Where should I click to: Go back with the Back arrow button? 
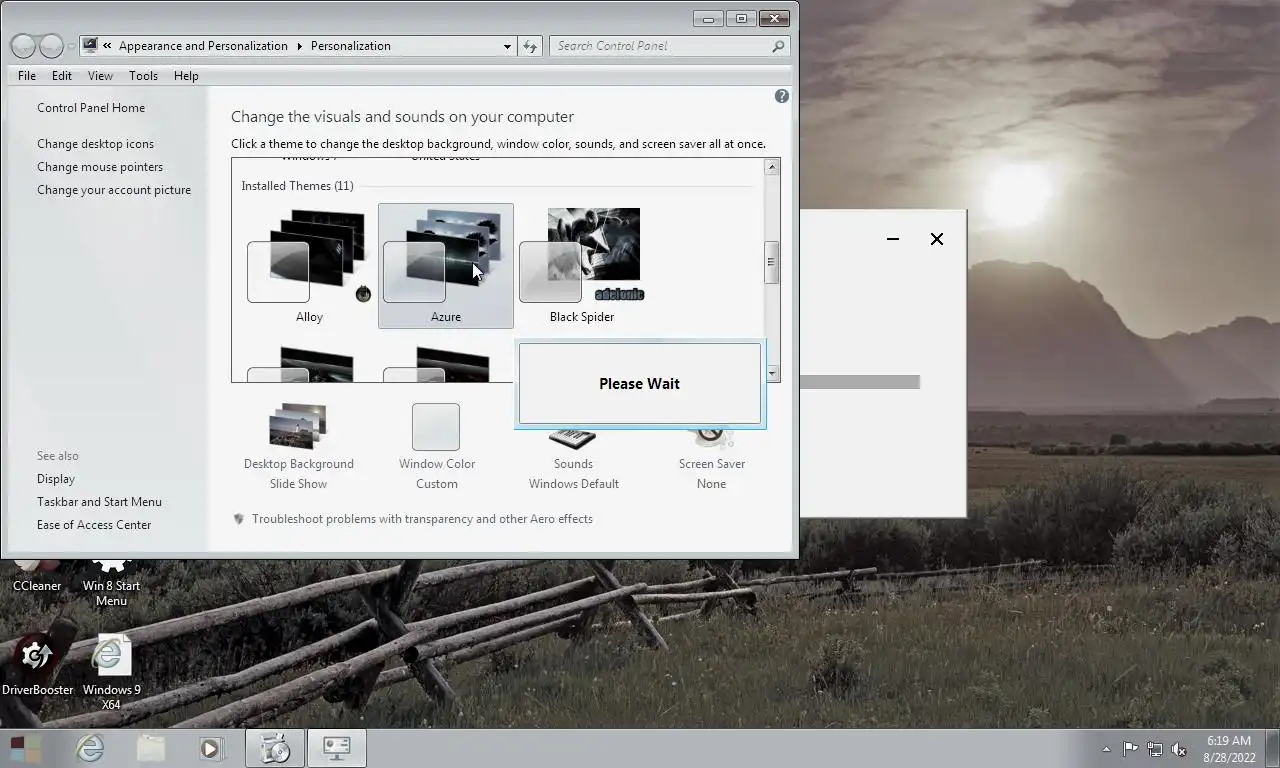(23, 46)
